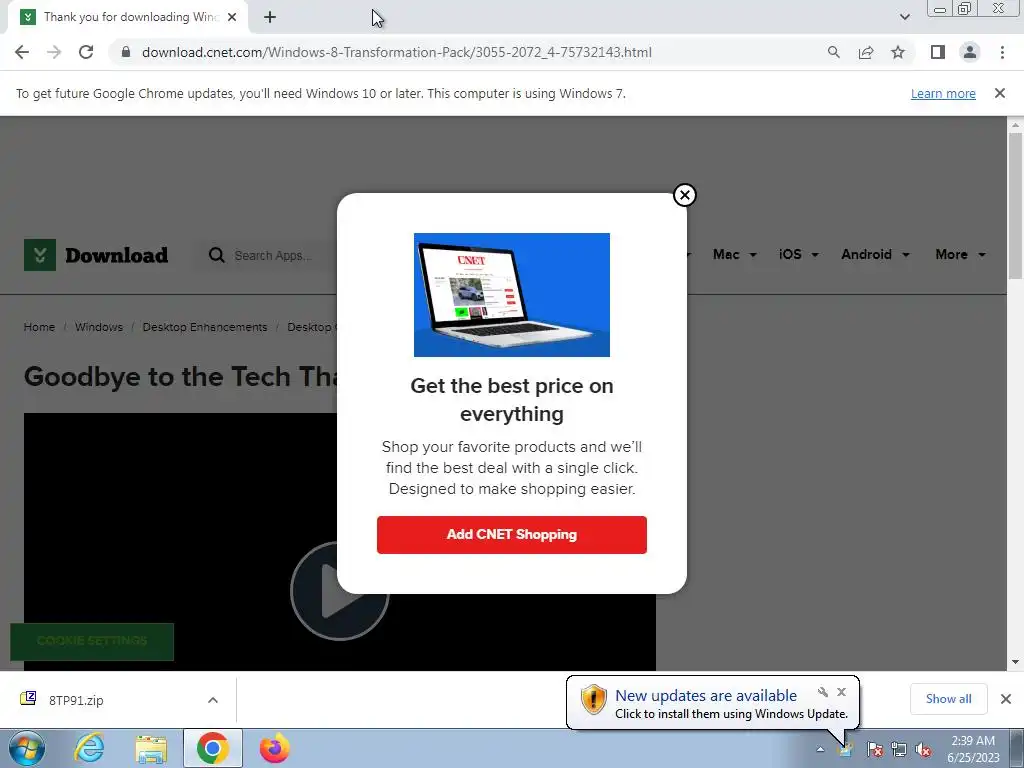Expand the 8TP91.zip download options chevron
Screen dimensions: 1024x768
pos(213,700)
